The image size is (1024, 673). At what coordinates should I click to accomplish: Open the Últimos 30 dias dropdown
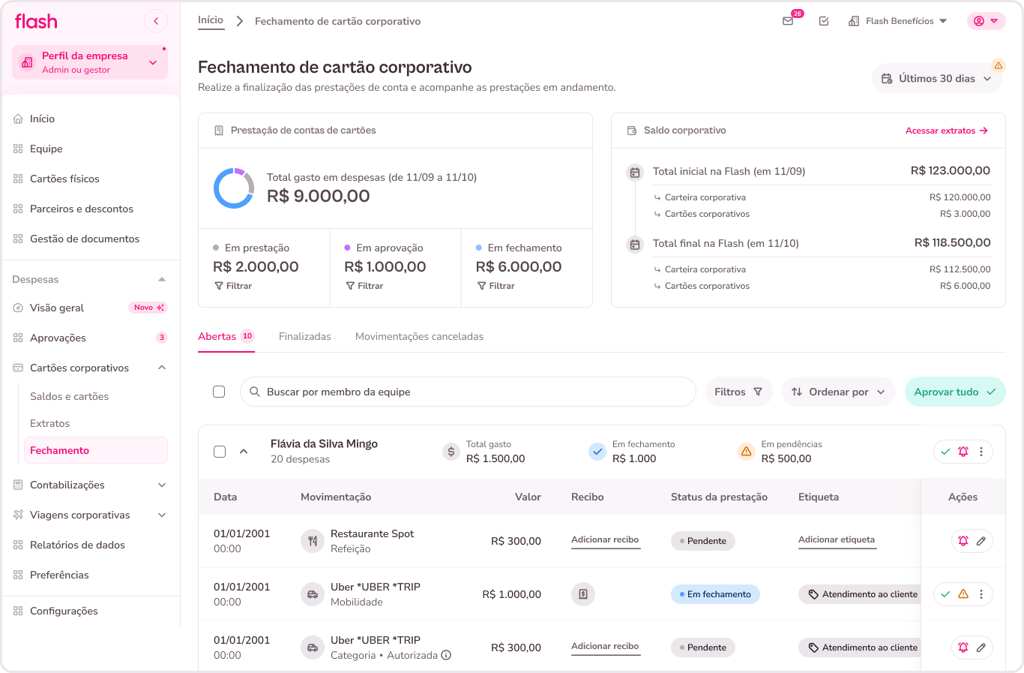coord(936,78)
